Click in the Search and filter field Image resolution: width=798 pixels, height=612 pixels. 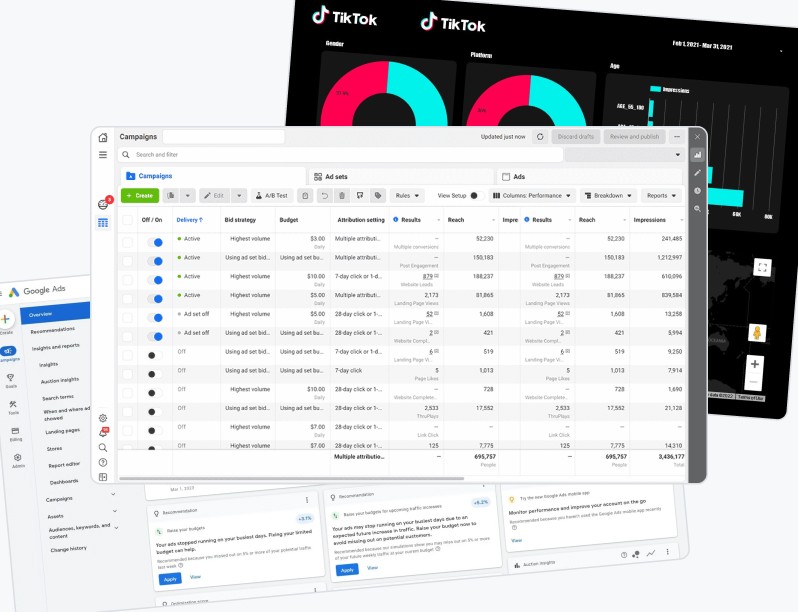pos(341,155)
